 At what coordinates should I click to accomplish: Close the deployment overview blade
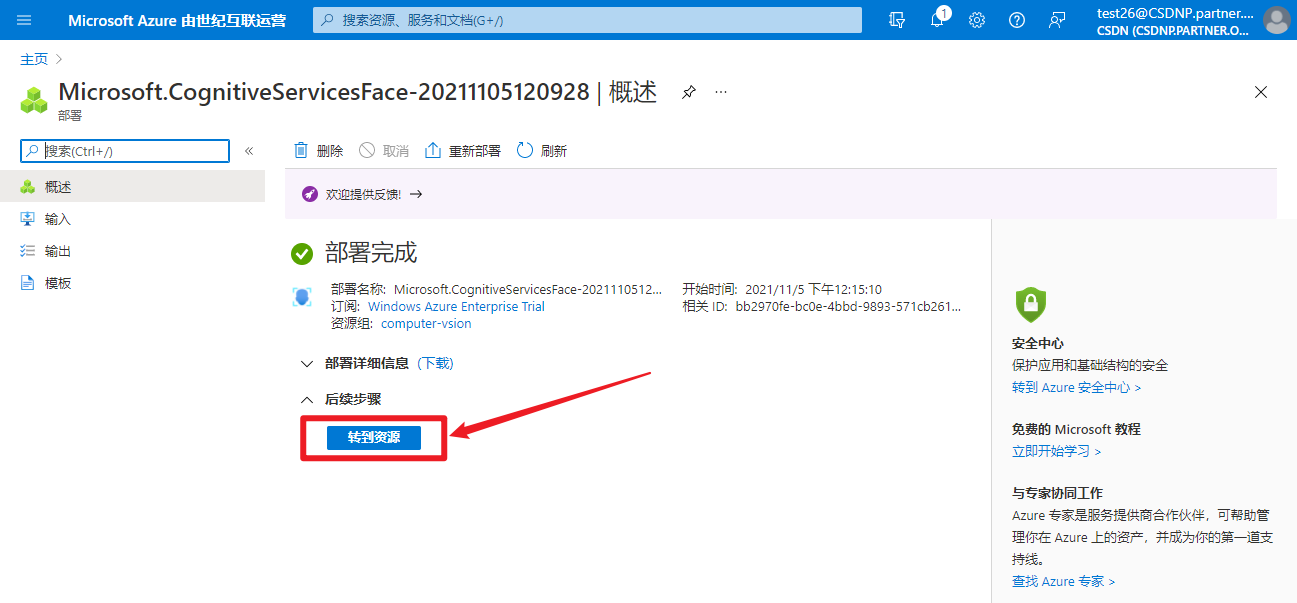(1261, 92)
